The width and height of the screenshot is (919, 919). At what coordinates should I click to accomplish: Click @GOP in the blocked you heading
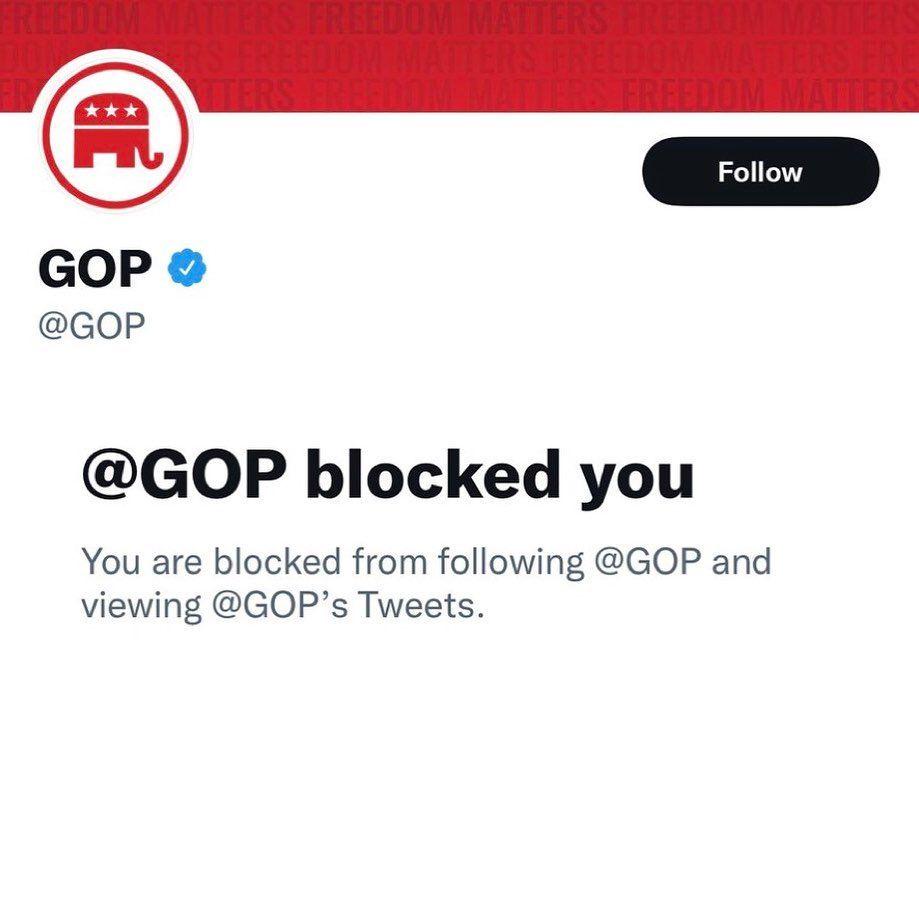point(185,474)
